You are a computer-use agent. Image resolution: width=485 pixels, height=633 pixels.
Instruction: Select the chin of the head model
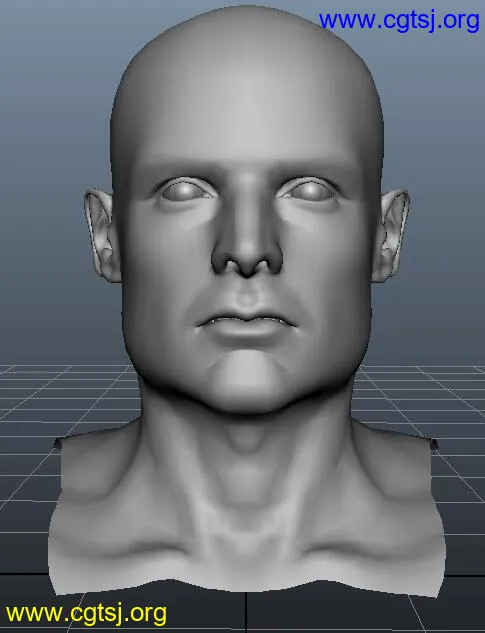[245, 379]
